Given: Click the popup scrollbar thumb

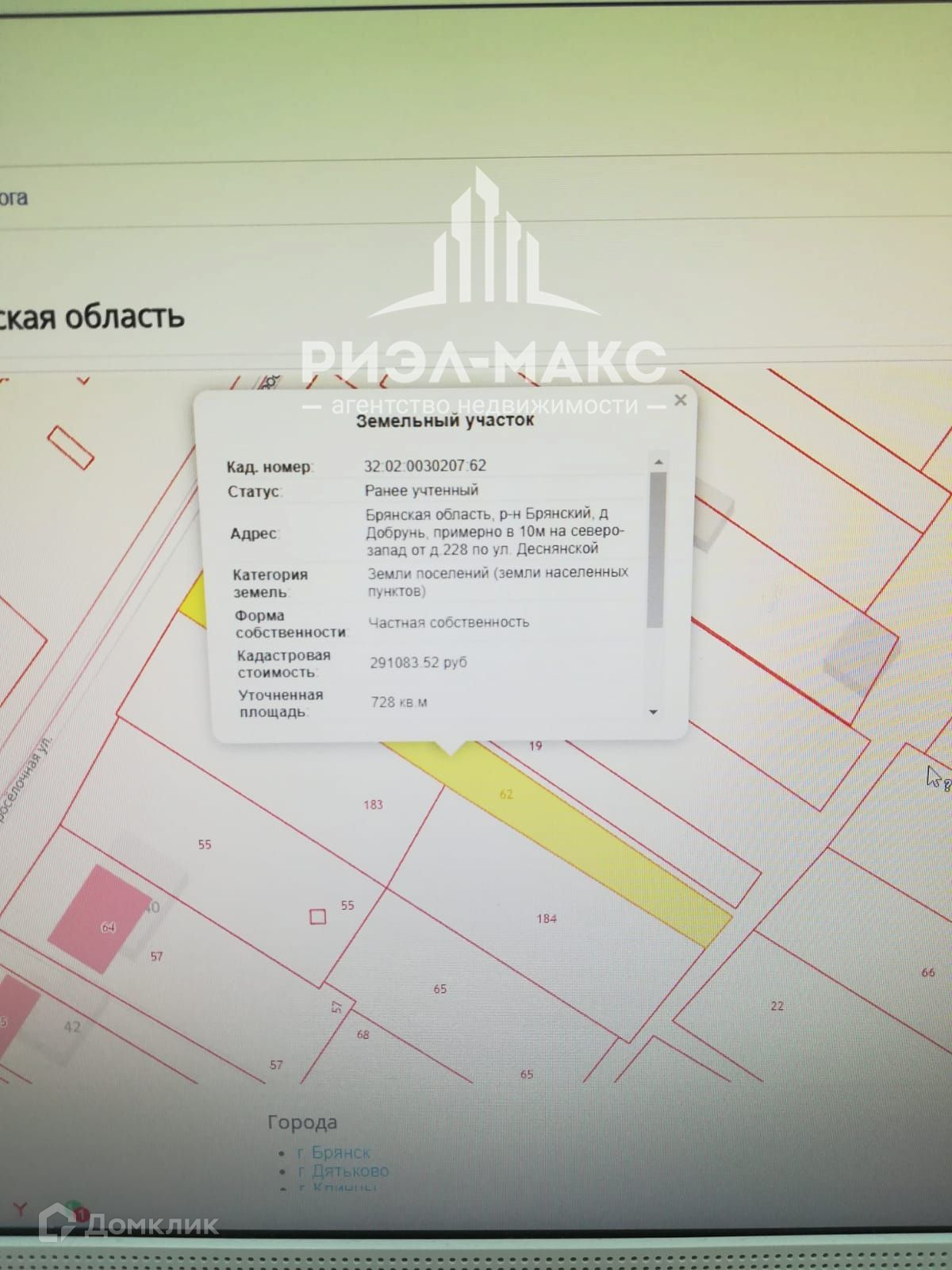Looking at the screenshot, I should (x=656, y=549).
